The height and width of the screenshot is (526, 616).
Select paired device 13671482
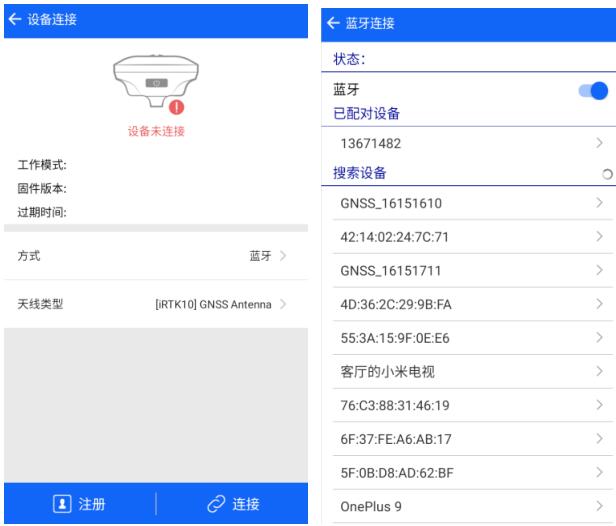[468, 145]
